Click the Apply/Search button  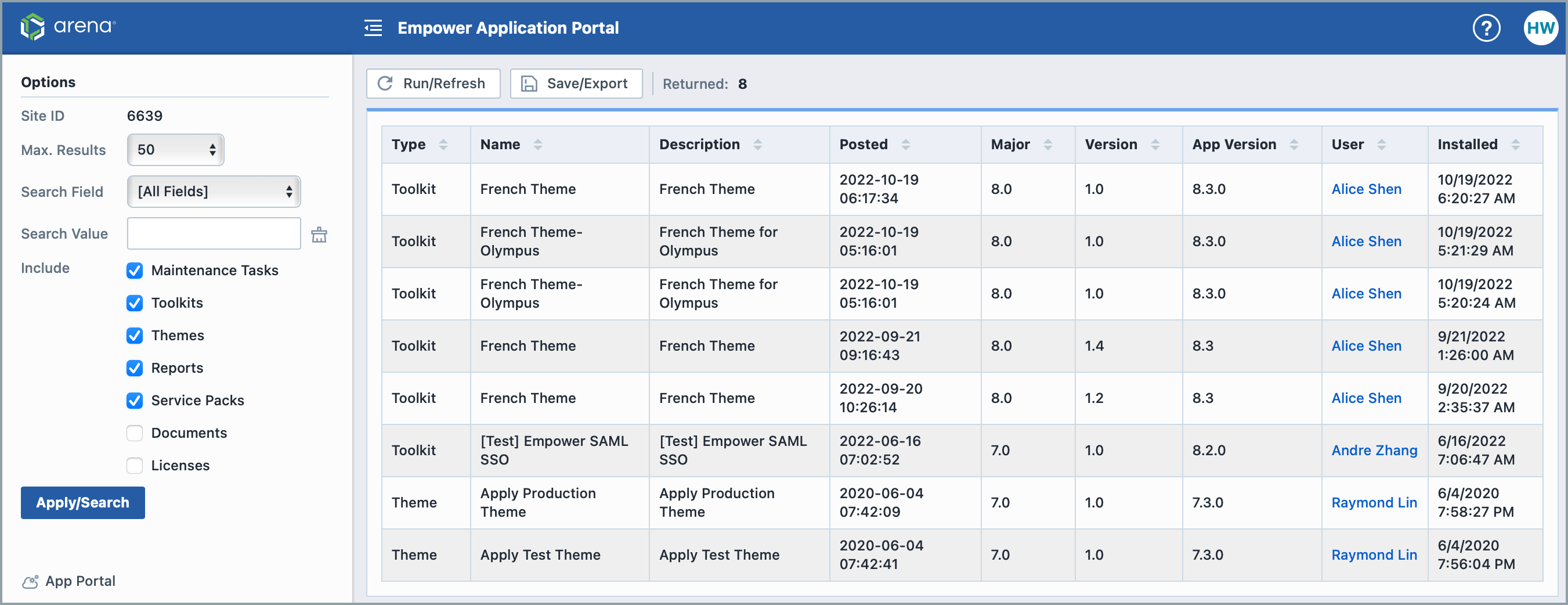83,503
